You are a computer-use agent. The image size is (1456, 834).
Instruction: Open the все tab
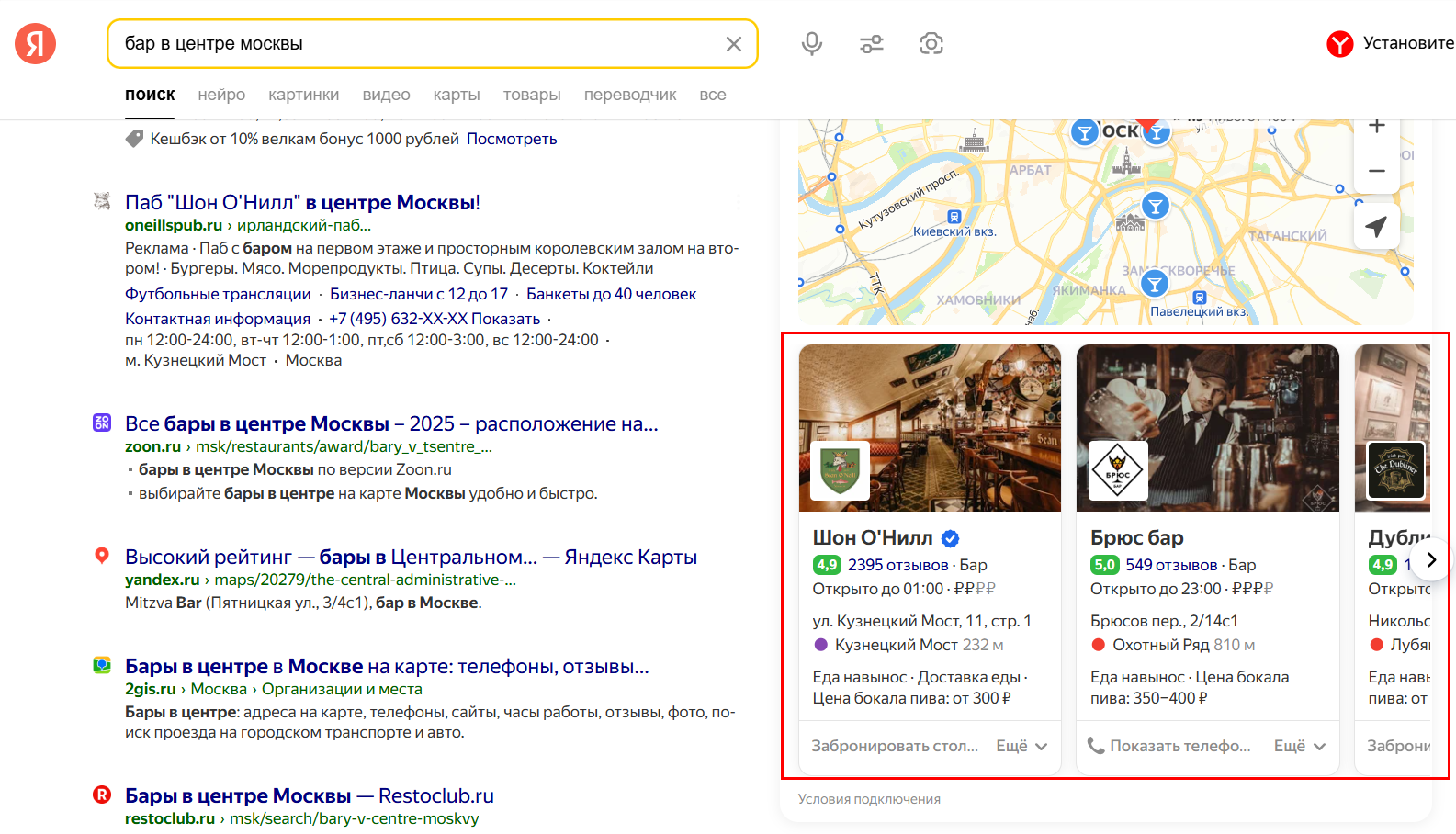click(x=713, y=95)
